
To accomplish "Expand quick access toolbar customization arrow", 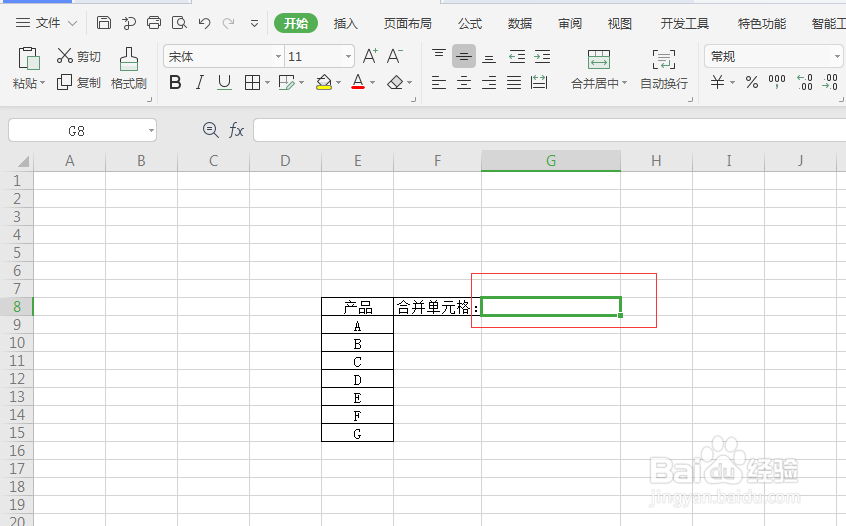I will click(x=254, y=23).
